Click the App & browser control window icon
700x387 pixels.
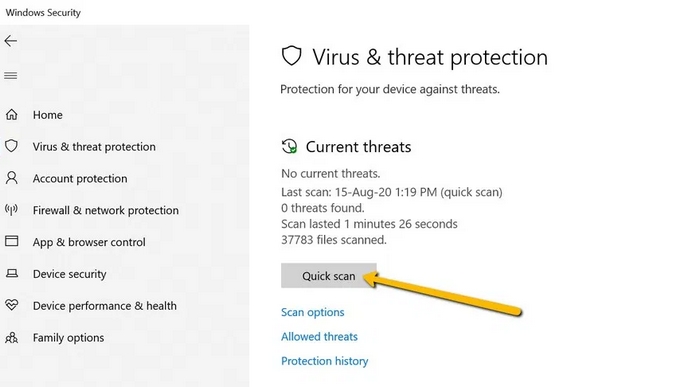[12, 241]
